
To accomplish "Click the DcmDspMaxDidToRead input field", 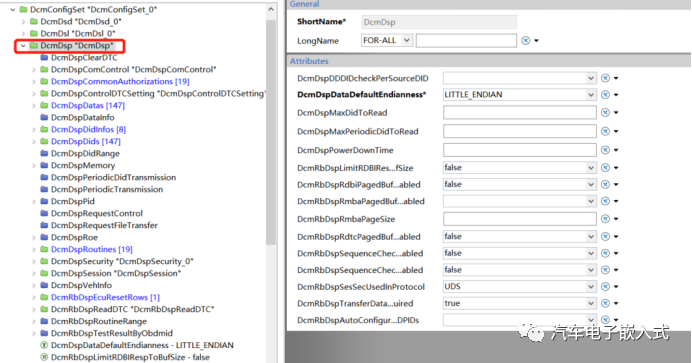I will [x=520, y=112].
